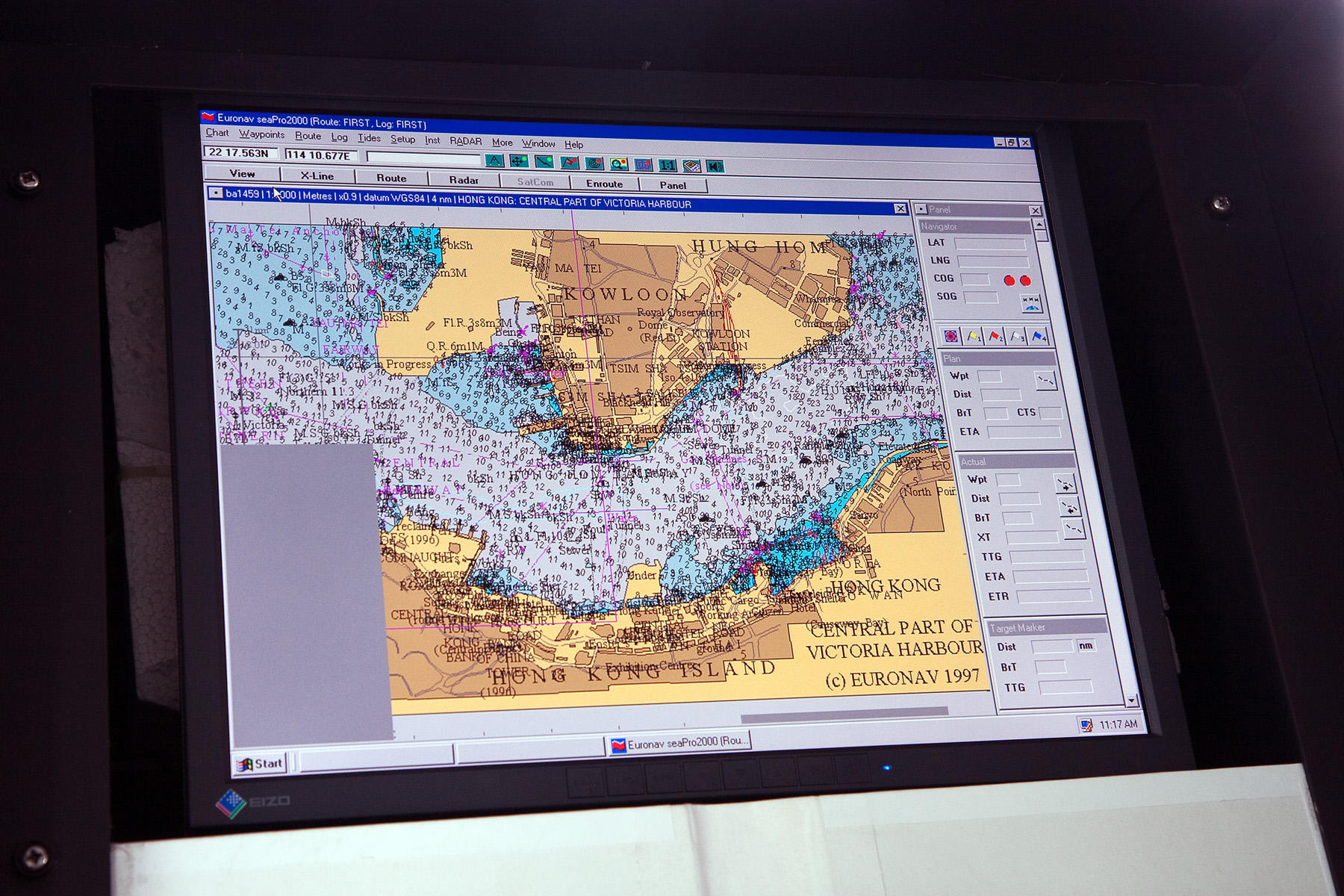
Task: Open the Chart menu
Action: pos(217,133)
